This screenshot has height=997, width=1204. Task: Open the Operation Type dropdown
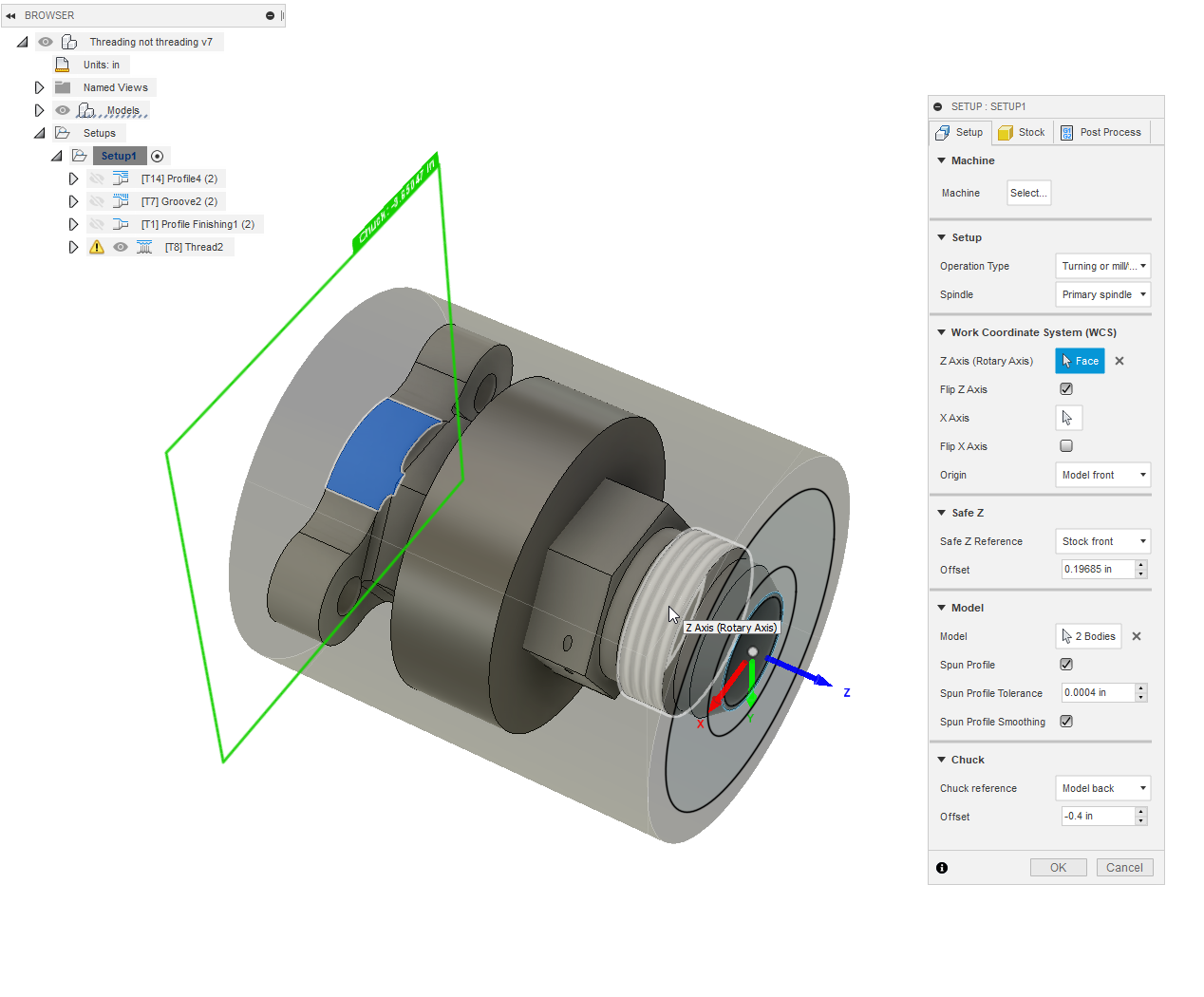point(1102,266)
